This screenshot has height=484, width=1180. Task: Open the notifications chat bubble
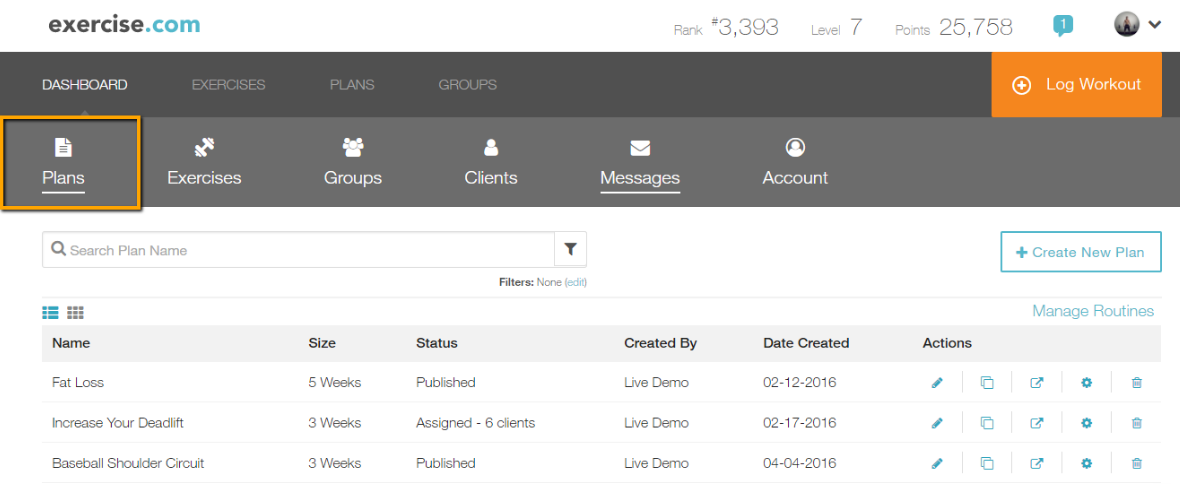coord(1063,26)
